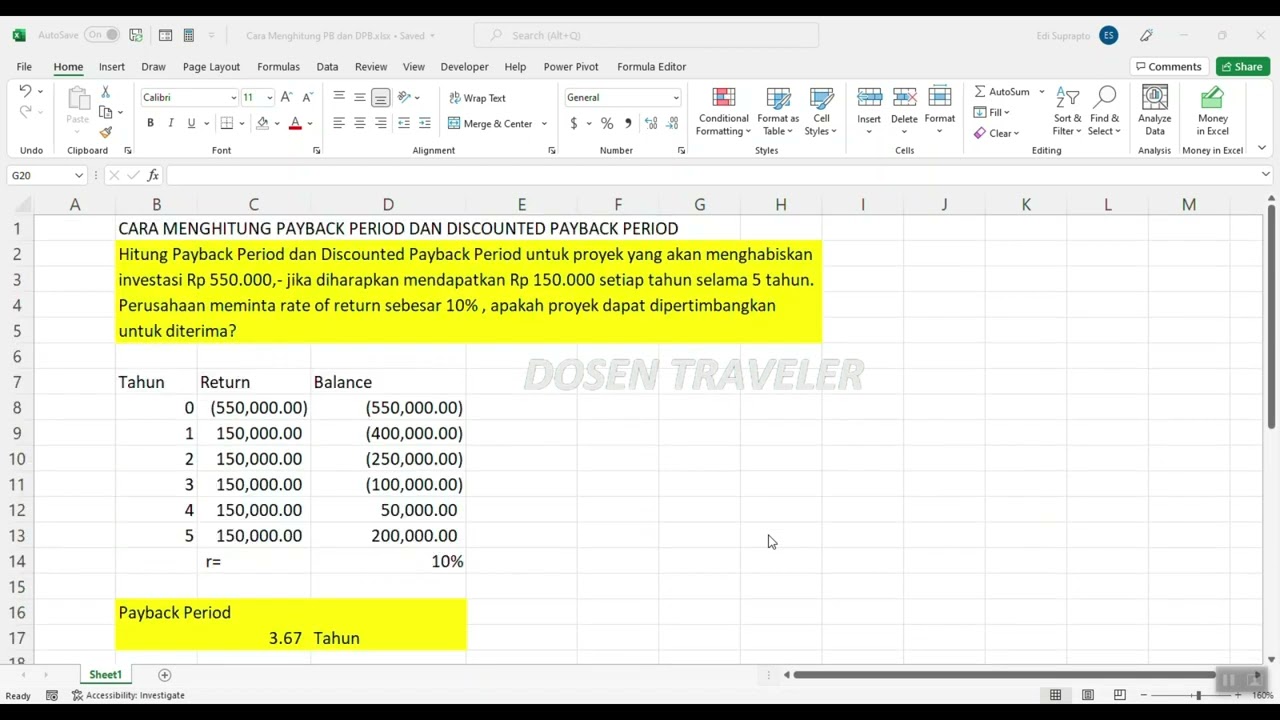Image resolution: width=1280 pixels, height=720 pixels.
Task: Open the File menu
Action: 24,66
